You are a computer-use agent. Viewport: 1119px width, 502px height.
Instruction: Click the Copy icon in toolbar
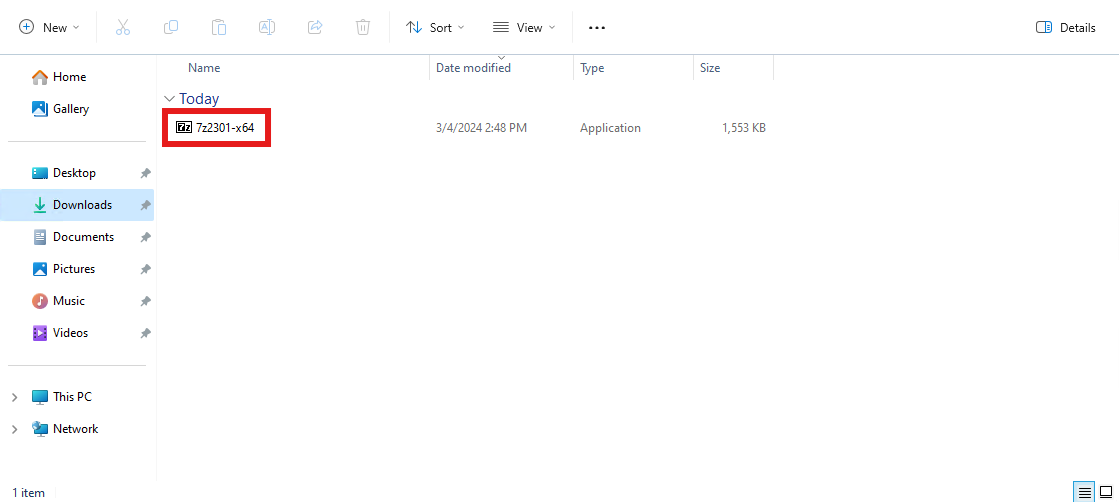[171, 27]
